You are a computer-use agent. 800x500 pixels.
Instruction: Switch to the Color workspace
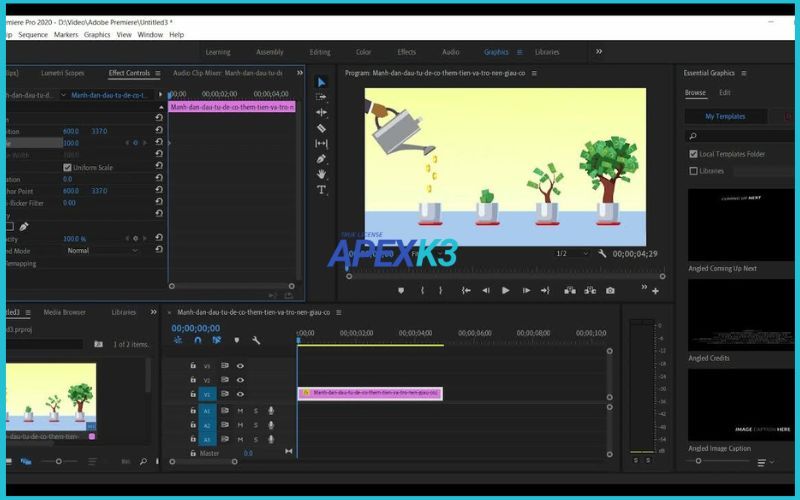[x=363, y=52]
